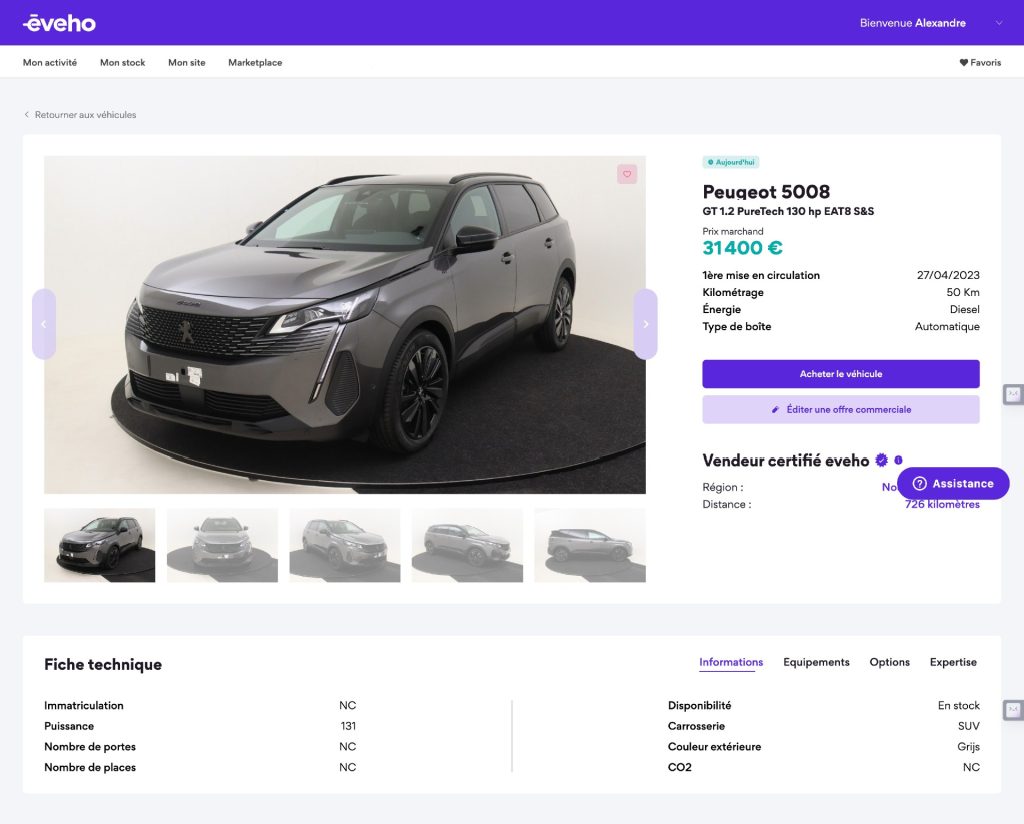Switch to the Equipements tab
This screenshot has width=1024, height=824.
pos(816,662)
